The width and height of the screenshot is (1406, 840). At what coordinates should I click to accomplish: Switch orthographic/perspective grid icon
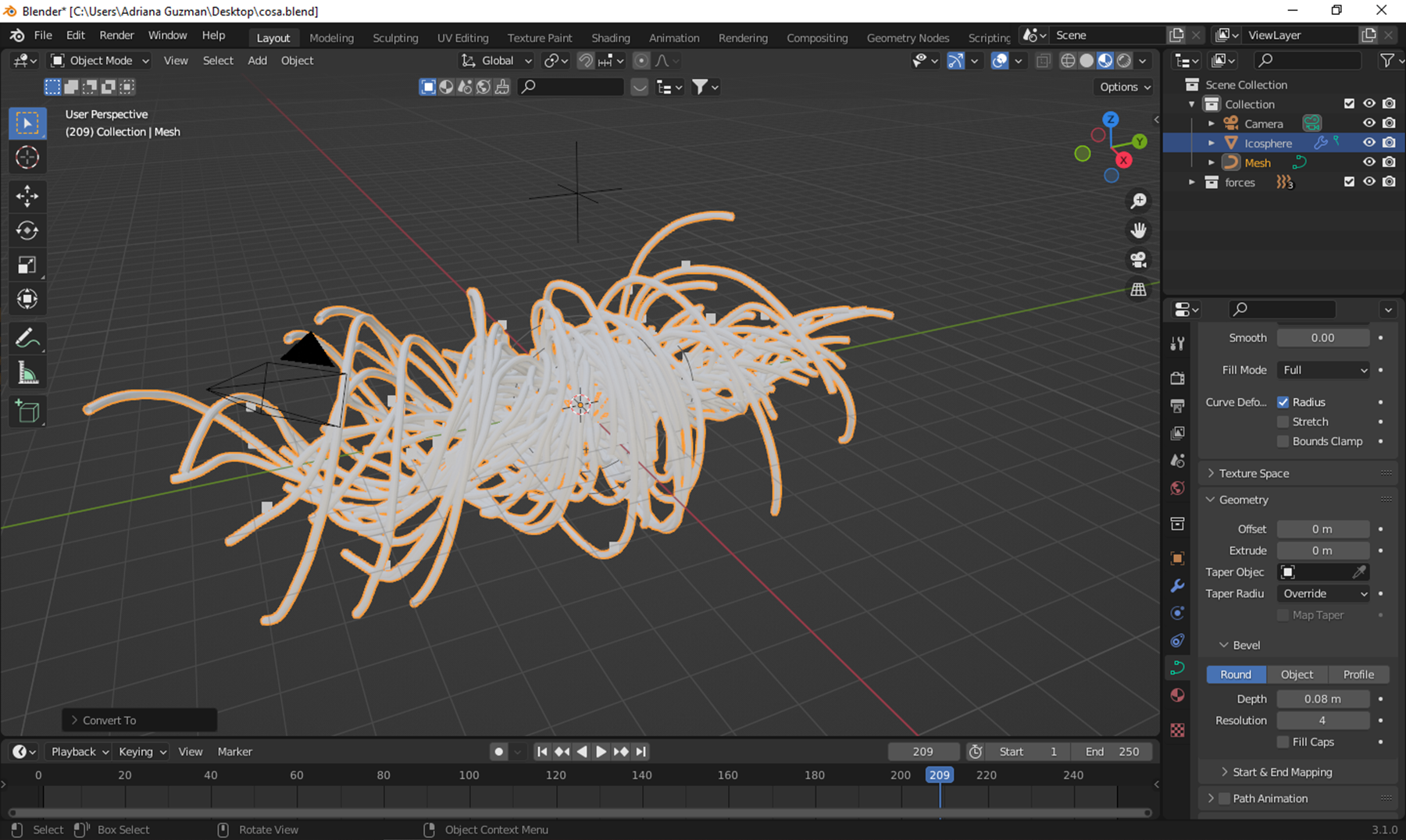coord(1139,290)
